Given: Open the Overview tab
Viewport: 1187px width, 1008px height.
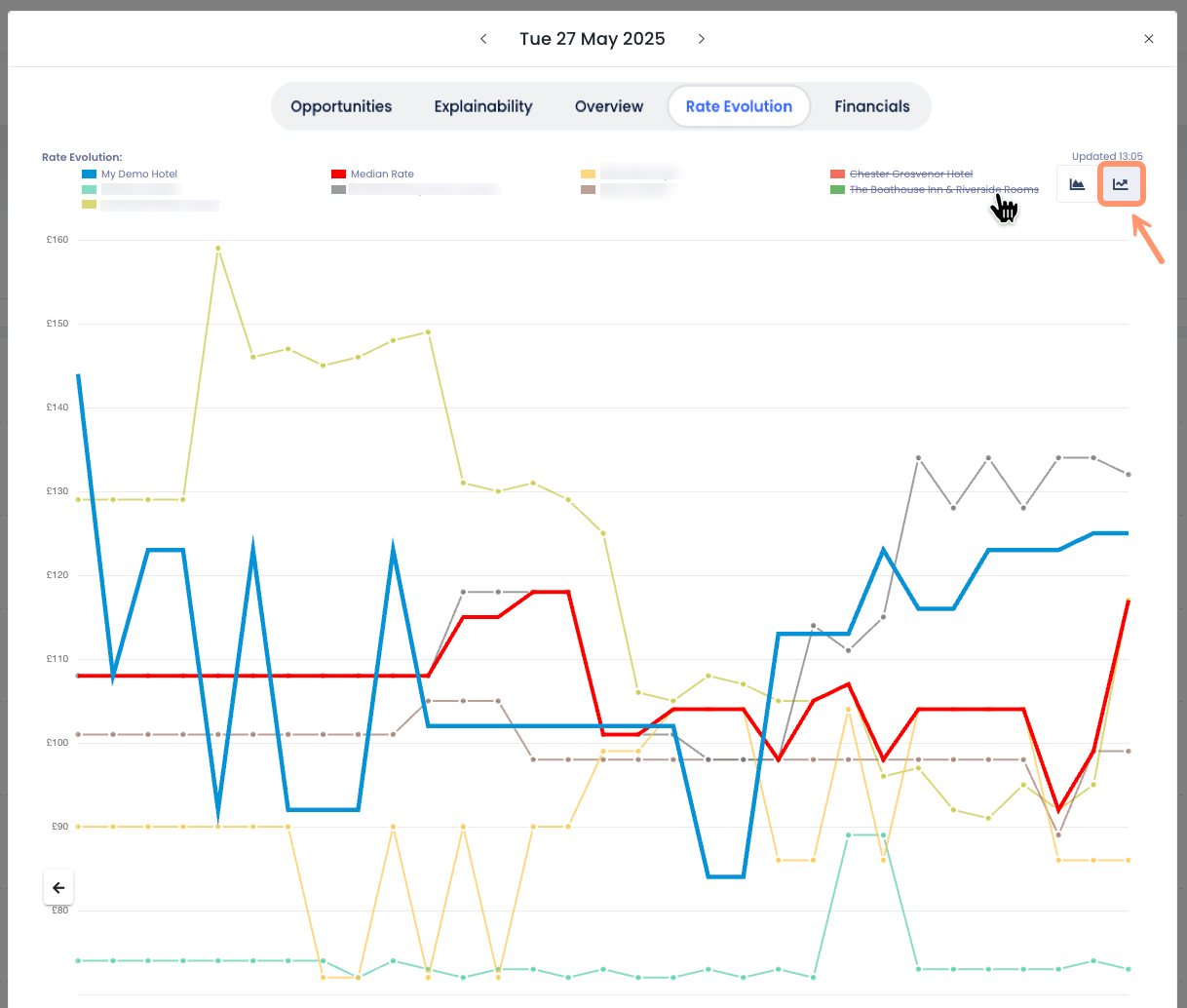Looking at the screenshot, I should click(609, 107).
